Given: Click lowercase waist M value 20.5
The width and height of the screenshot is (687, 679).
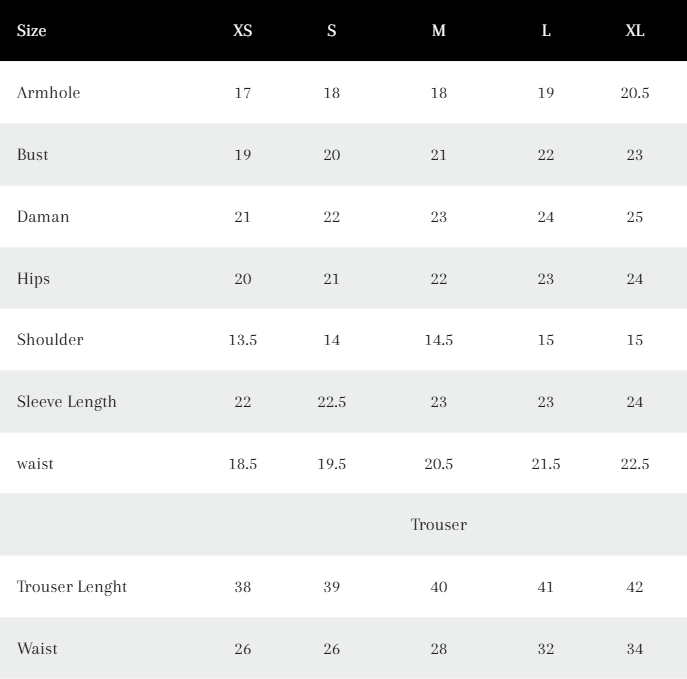Looking at the screenshot, I should [x=439, y=464].
